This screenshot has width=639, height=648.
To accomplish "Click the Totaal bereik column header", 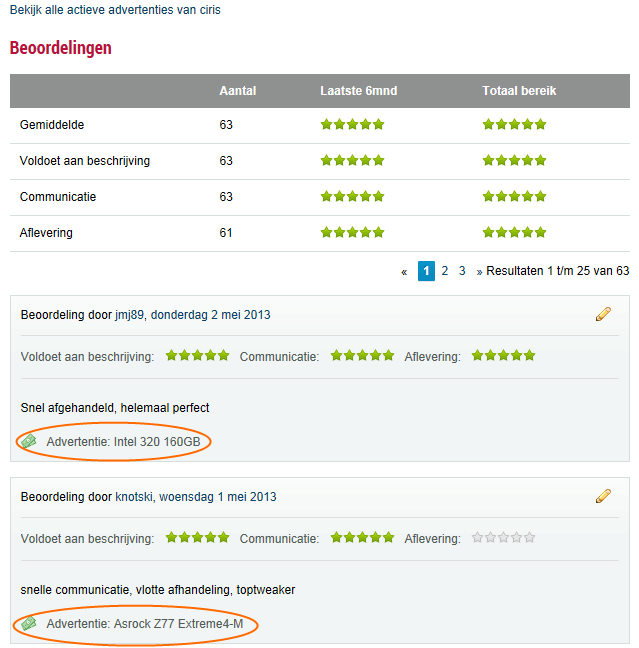I will [519, 91].
